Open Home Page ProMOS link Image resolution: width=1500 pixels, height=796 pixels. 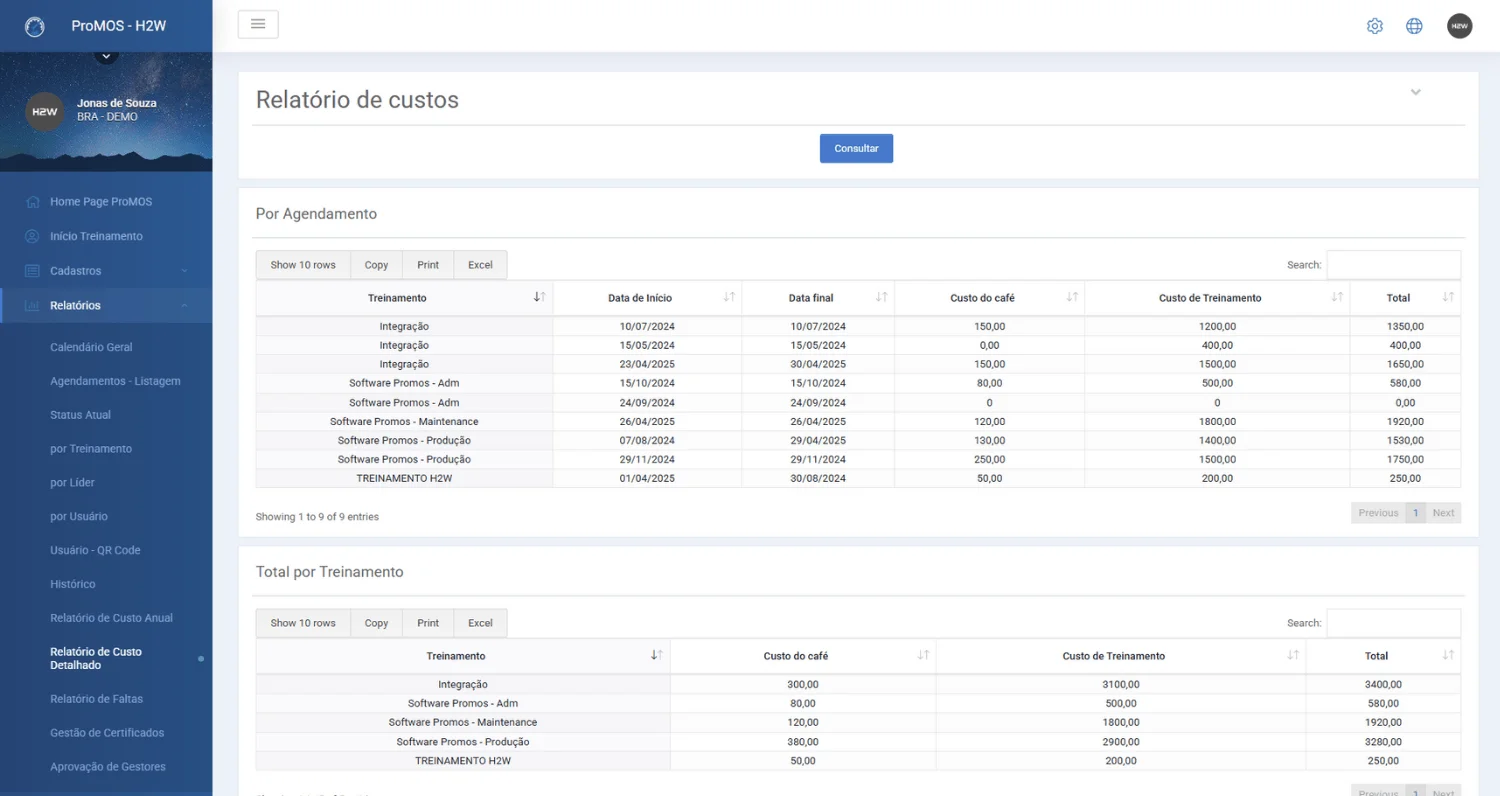(x=101, y=201)
